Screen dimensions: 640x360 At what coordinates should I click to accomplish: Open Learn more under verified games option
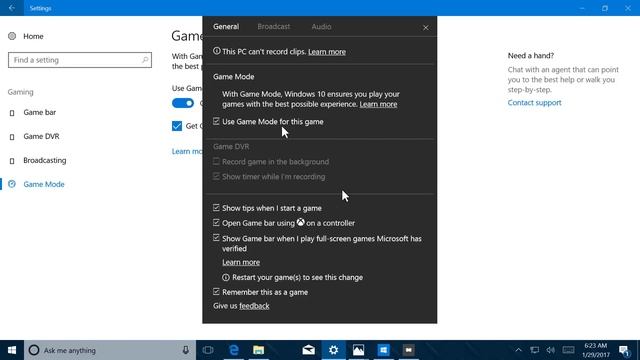point(241,262)
